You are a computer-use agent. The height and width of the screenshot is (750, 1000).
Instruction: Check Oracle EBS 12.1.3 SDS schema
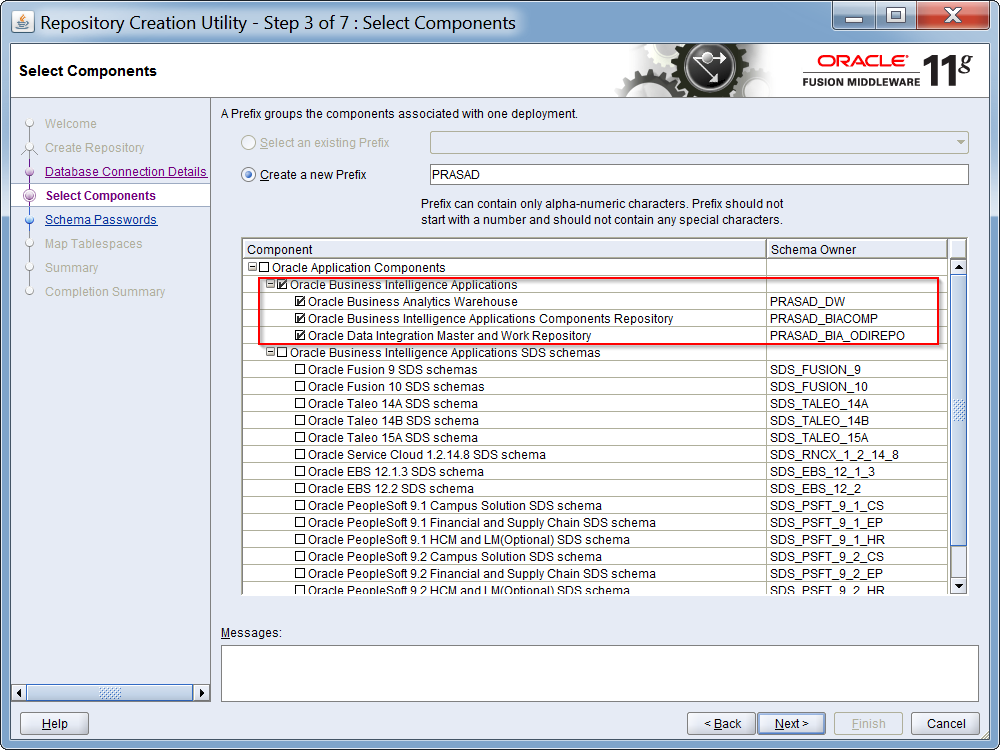[x=300, y=471]
